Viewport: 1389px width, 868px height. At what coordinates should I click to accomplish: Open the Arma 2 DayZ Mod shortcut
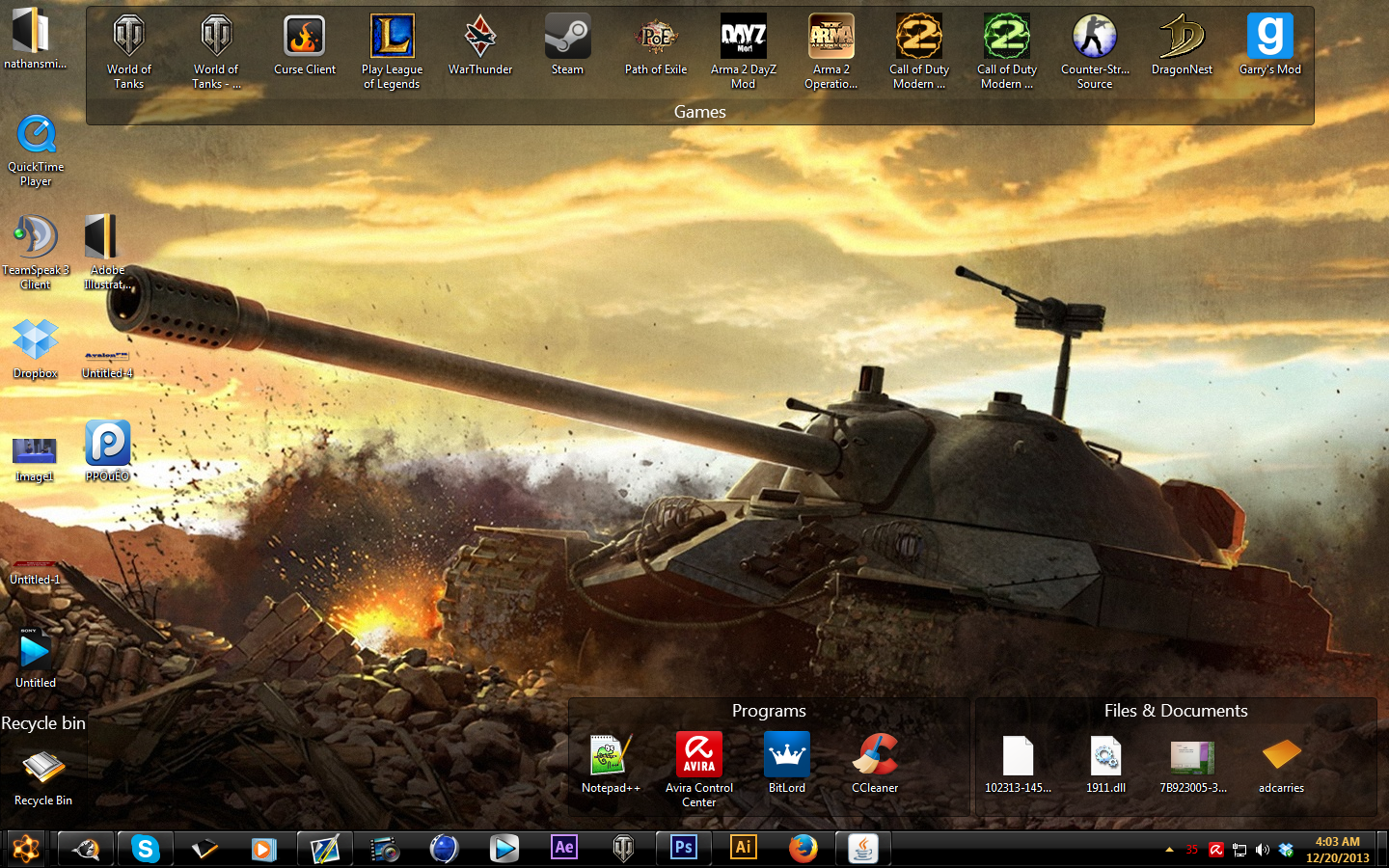744,52
